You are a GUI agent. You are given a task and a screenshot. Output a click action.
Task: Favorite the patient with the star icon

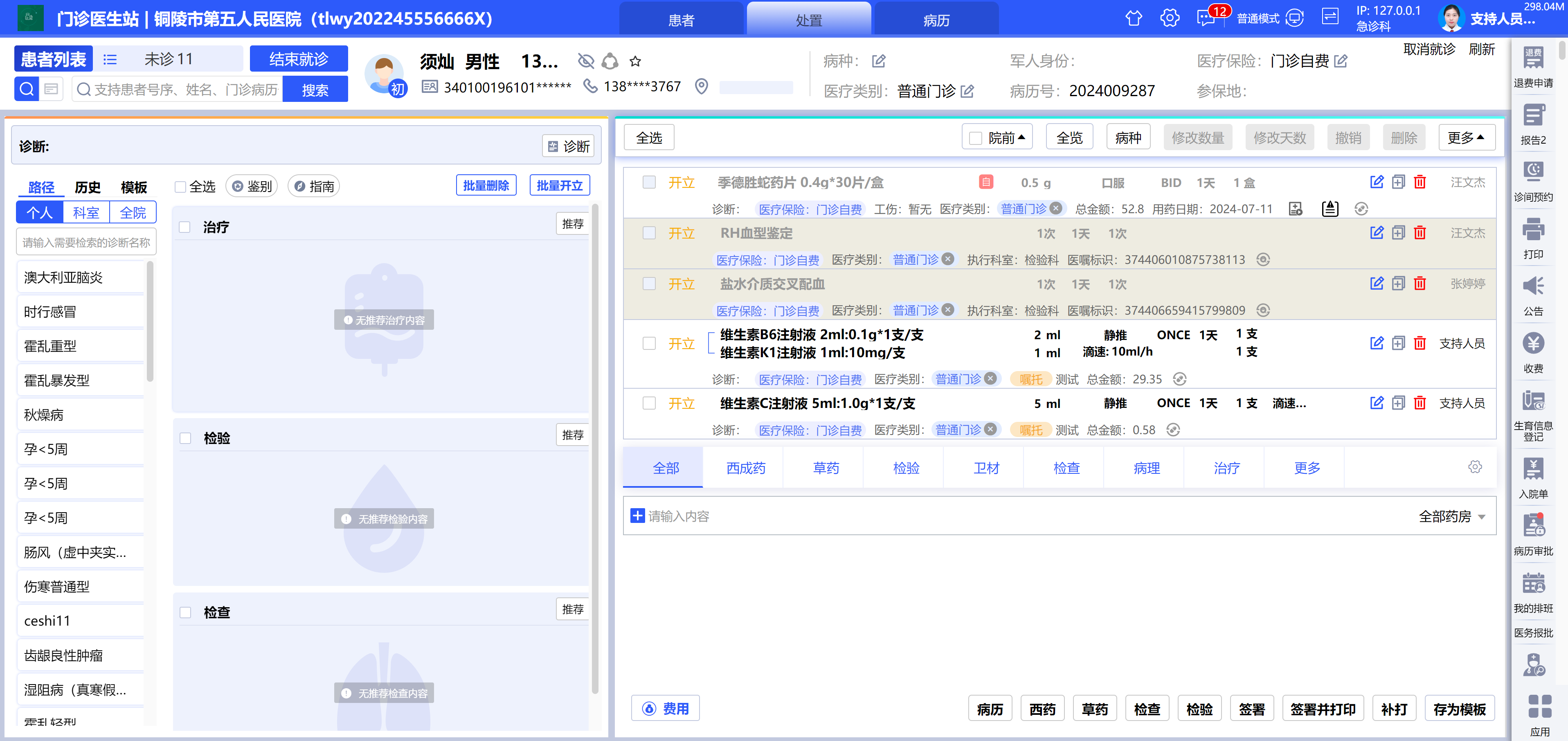635,61
